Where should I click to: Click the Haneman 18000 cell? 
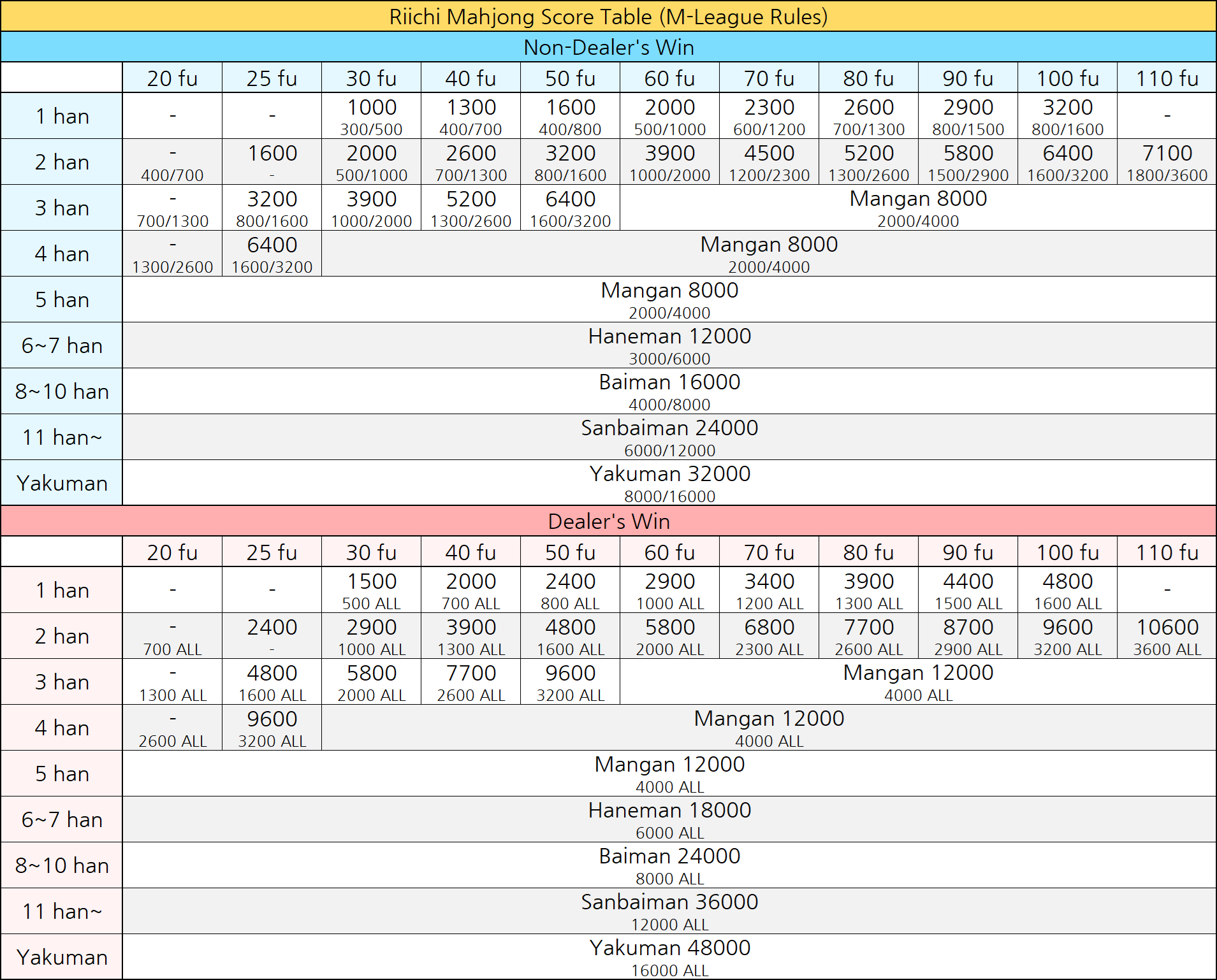[x=669, y=819]
